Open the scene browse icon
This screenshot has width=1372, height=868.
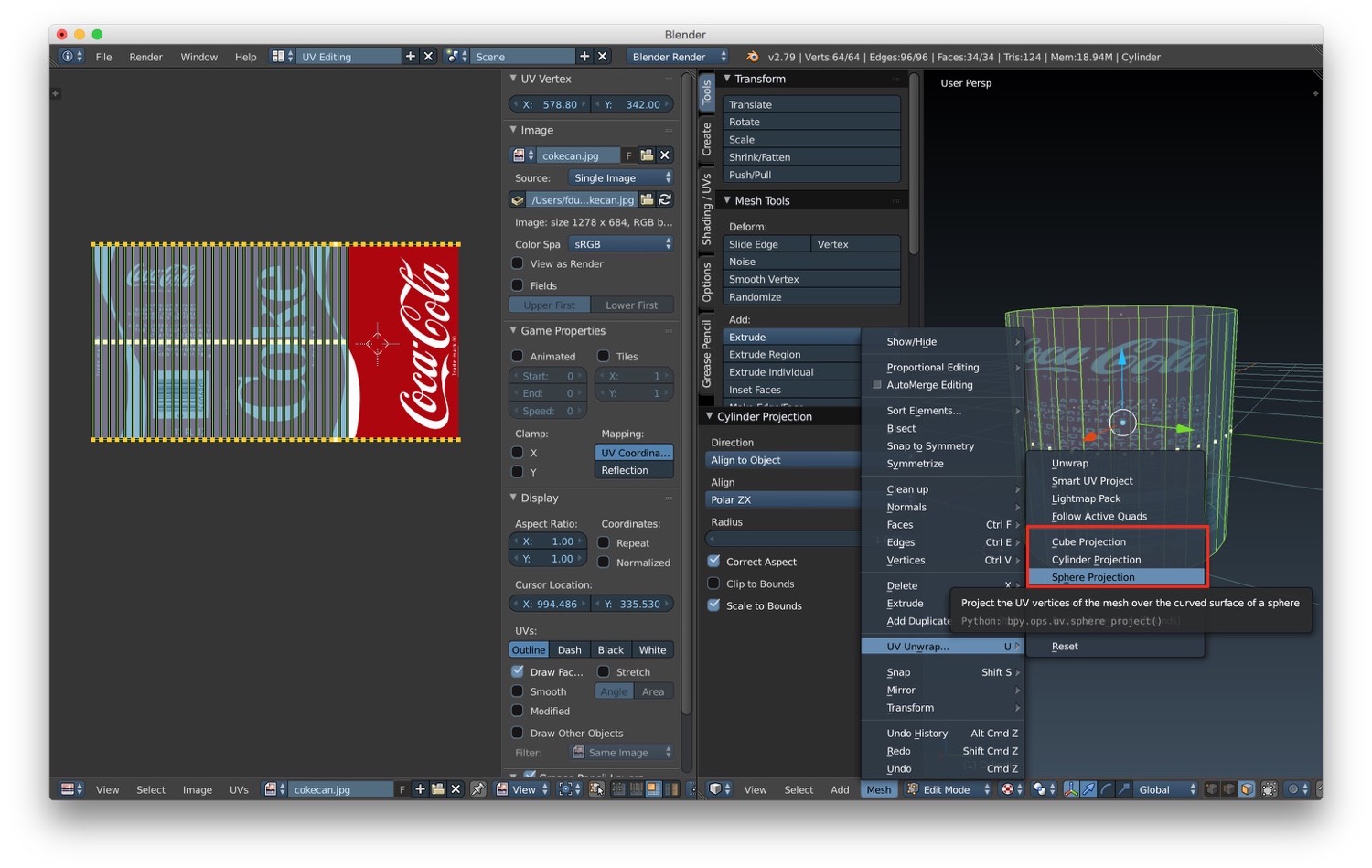pyautogui.click(x=456, y=57)
